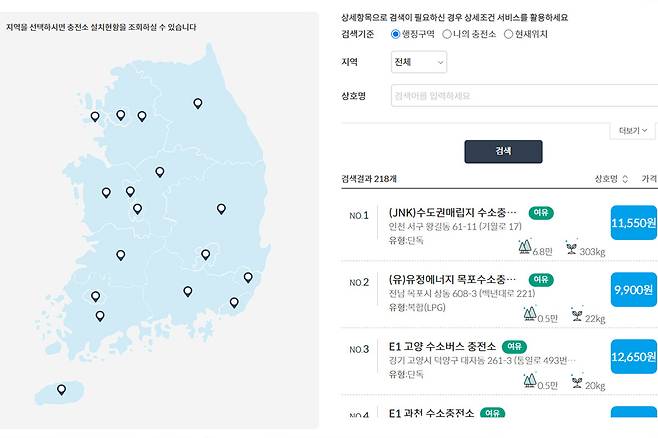Click the pressure icon beside 6.8만

coord(526,246)
